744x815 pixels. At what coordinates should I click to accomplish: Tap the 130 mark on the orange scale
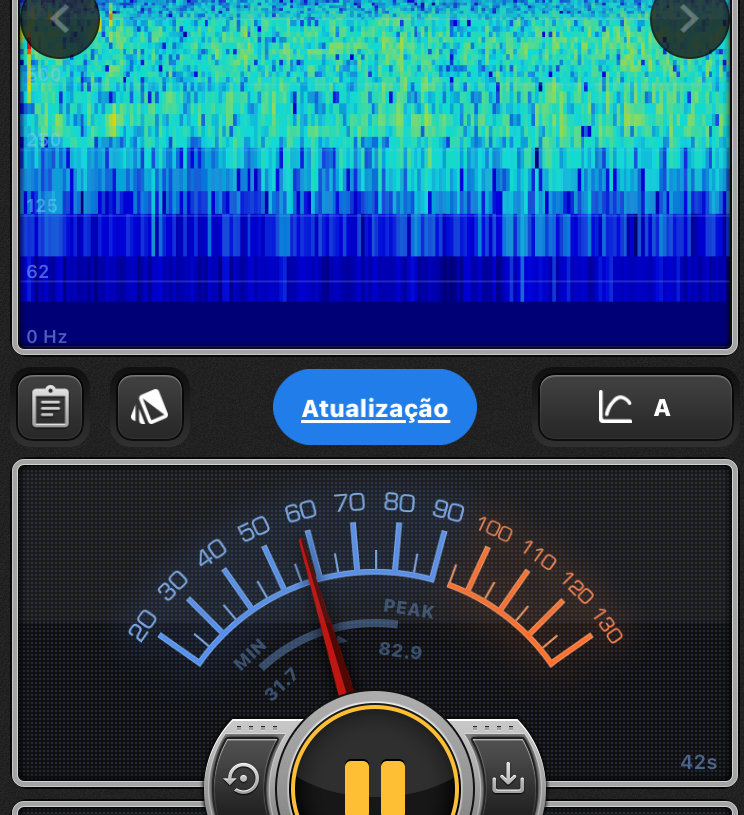(x=605, y=626)
